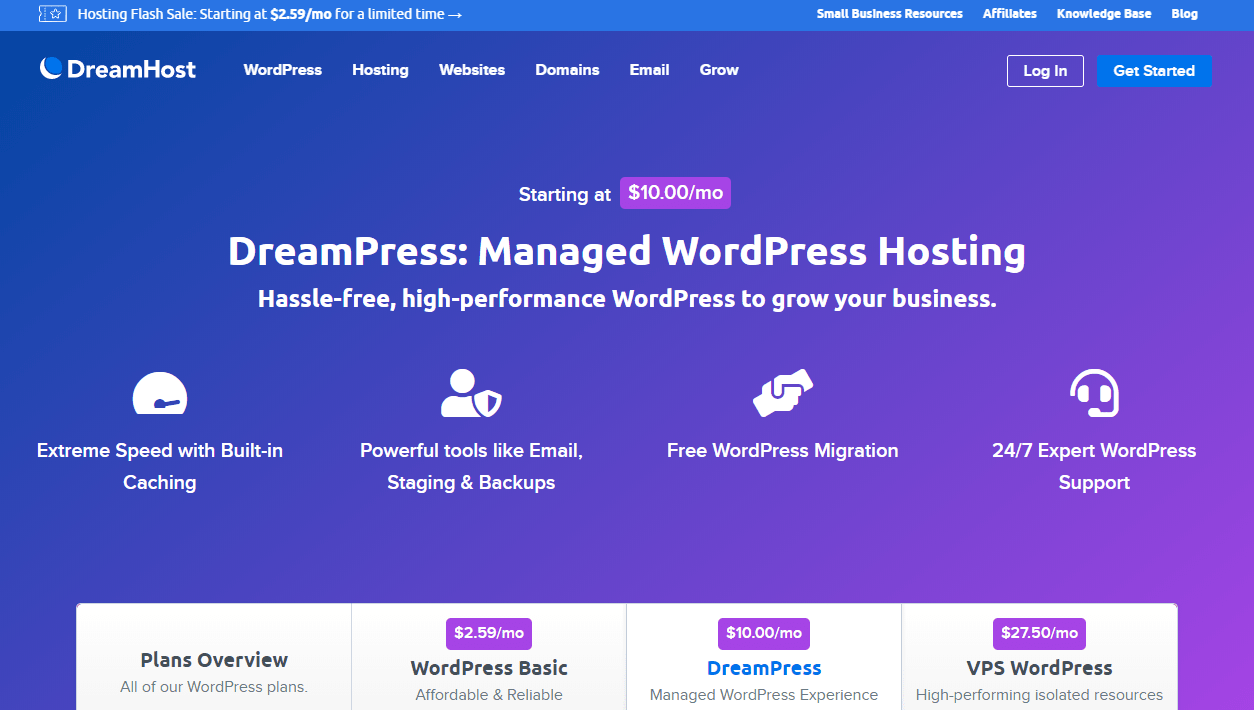Open the Hosting Flash Sale banner link
Viewport: 1254px width, 710px height.
click(x=270, y=14)
